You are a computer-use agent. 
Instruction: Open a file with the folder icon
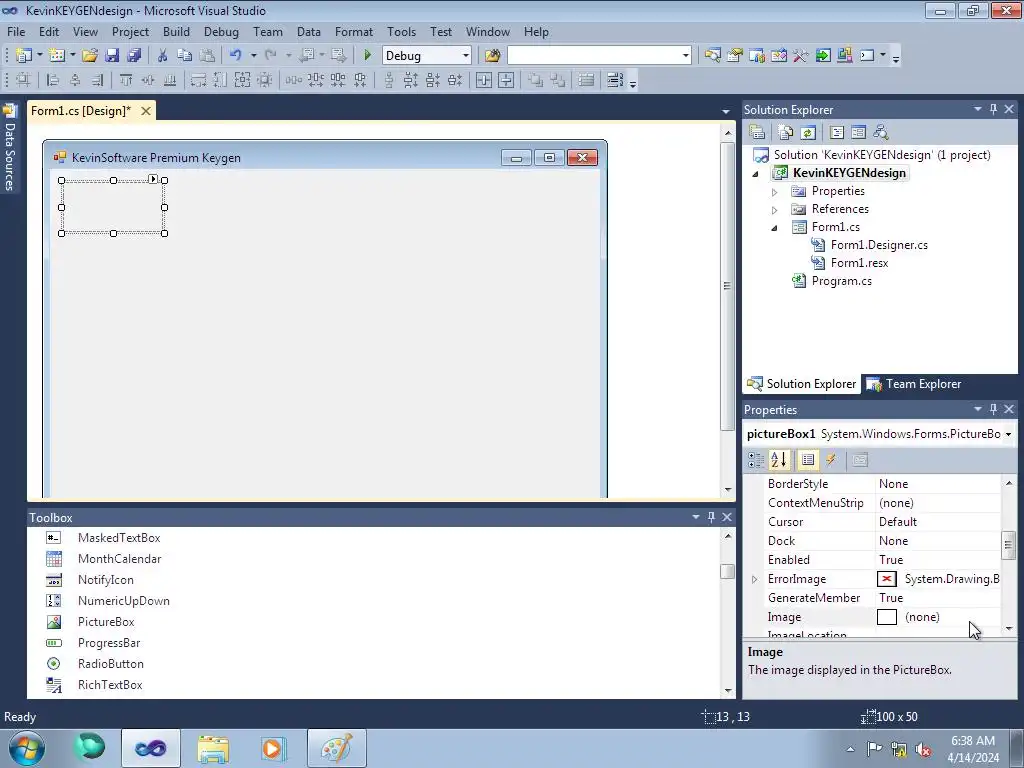[x=90, y=56]
